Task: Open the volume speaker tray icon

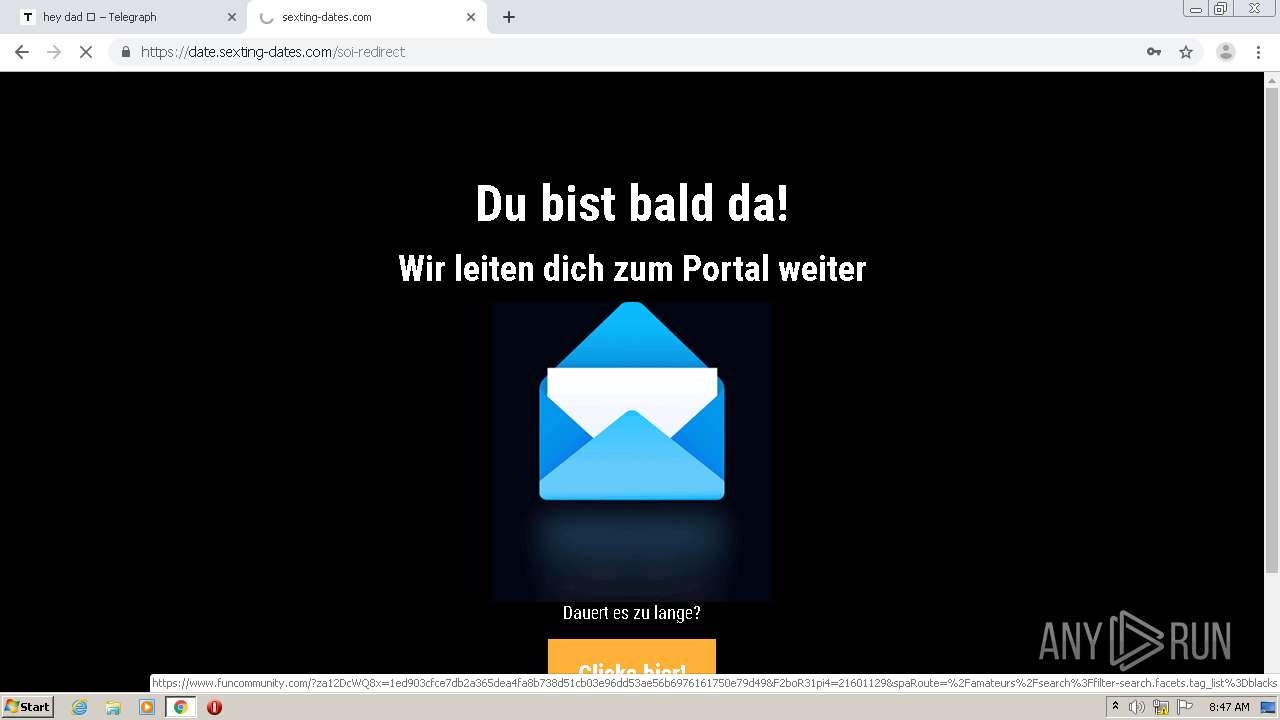Action: [1137, 707]
